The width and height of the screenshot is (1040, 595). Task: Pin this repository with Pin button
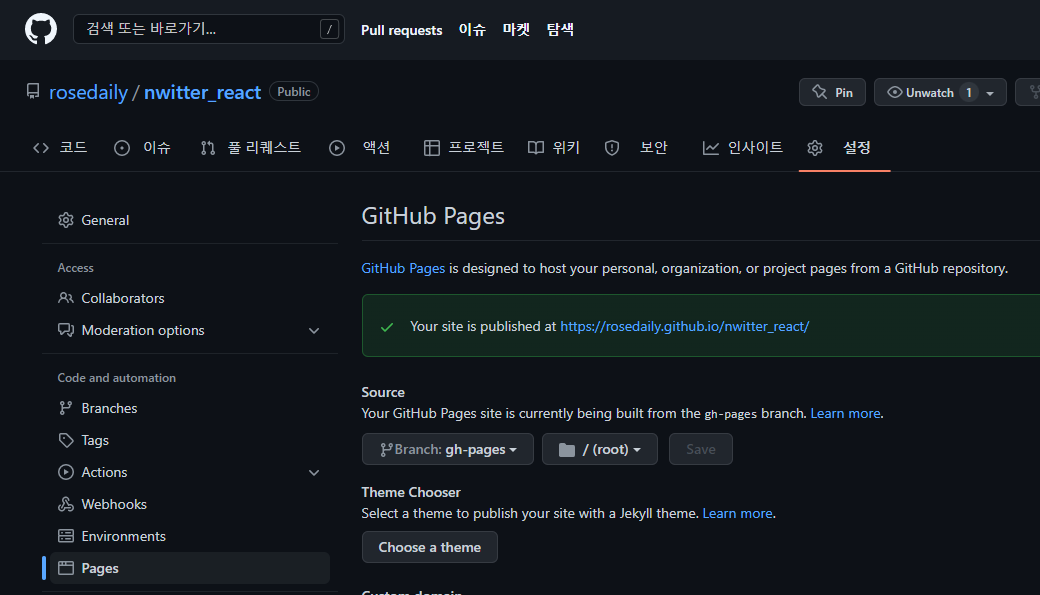tap(832, 92)
